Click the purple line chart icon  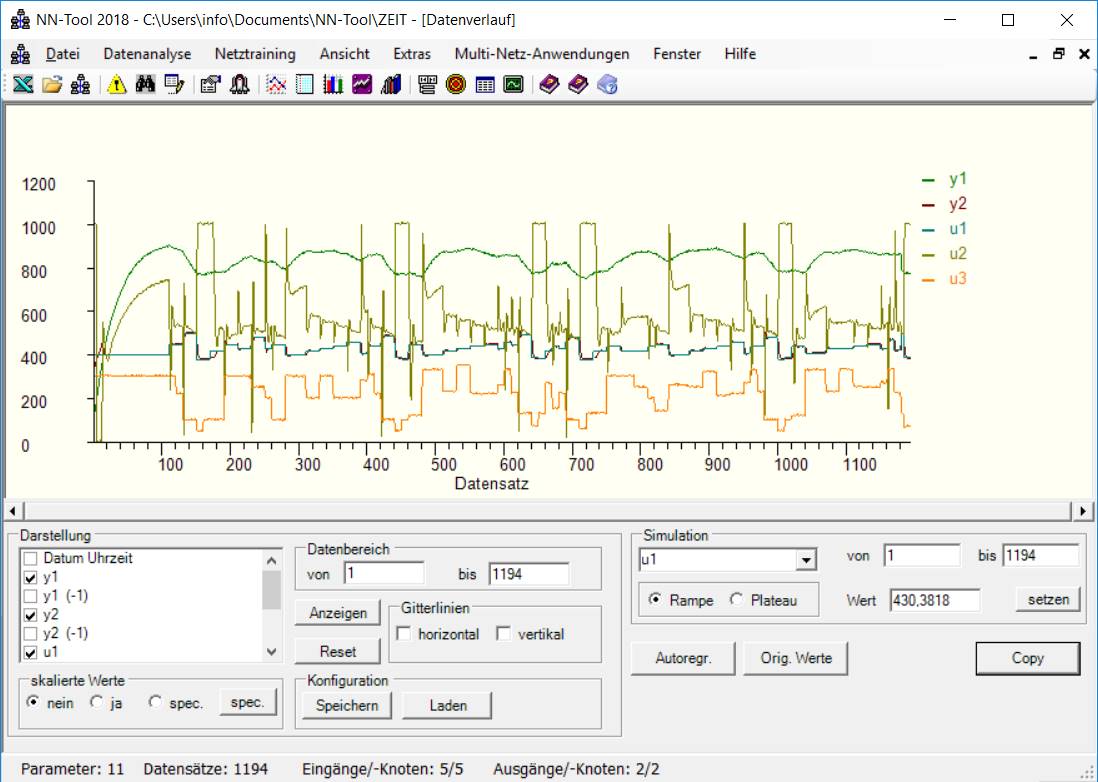[363, 85]
